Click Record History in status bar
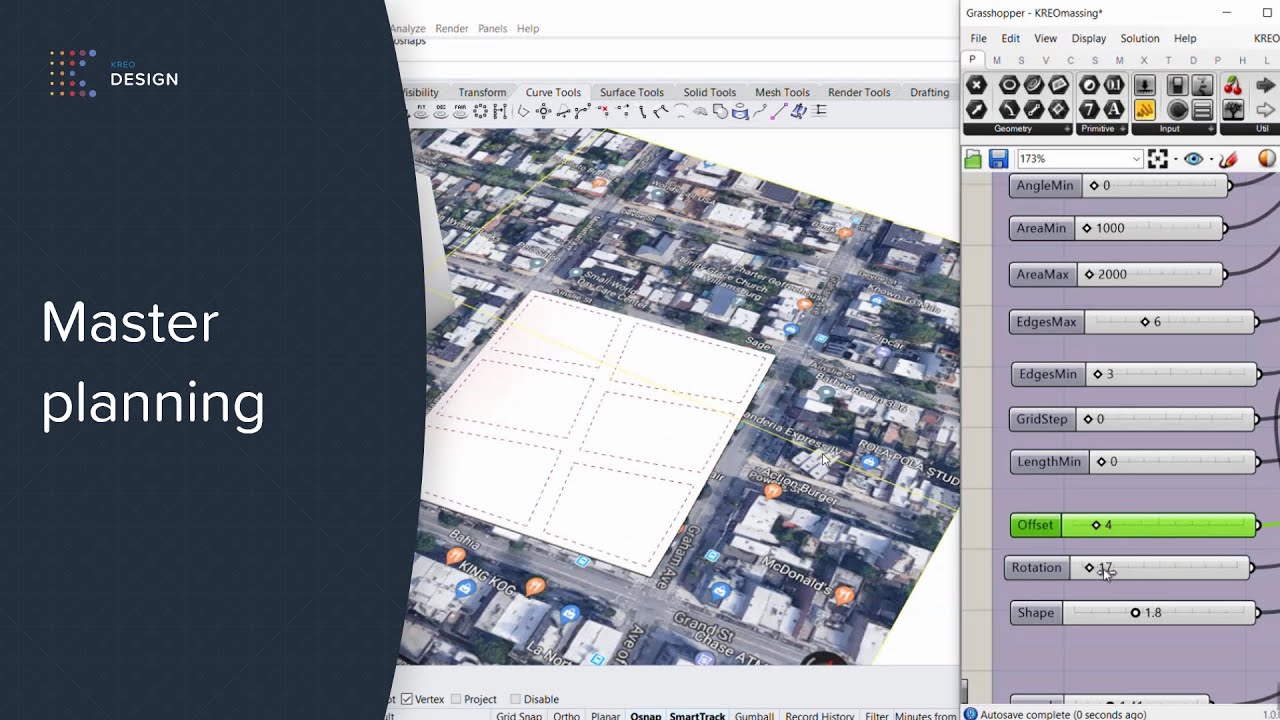 819,715
